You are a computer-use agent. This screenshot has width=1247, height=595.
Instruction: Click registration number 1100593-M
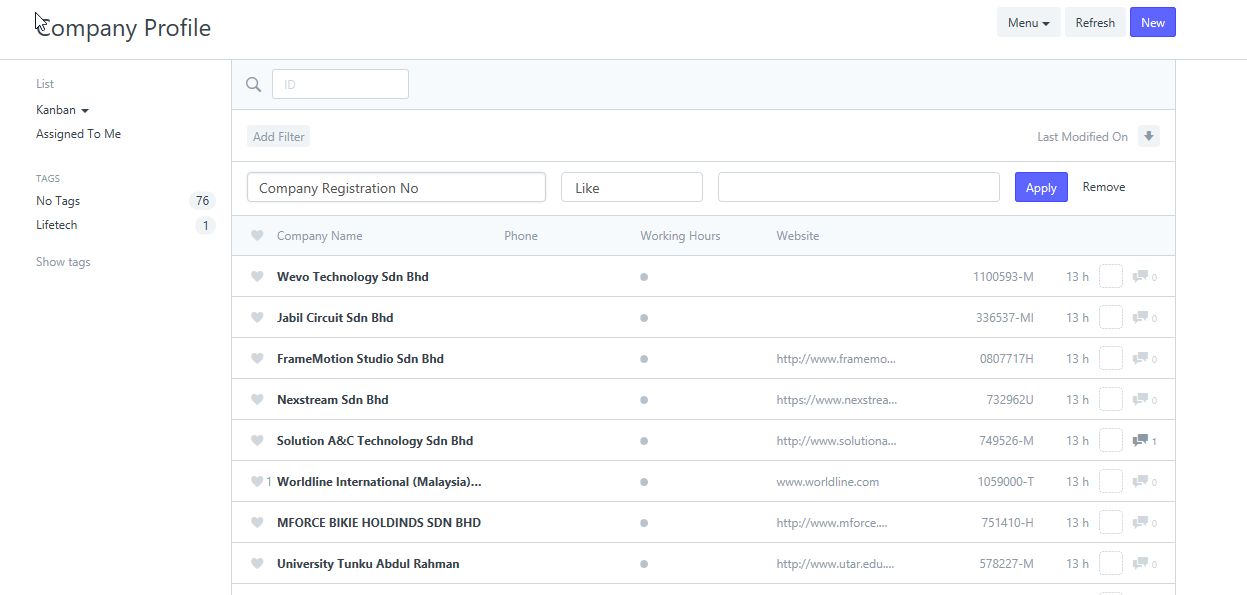click(x=1003, y=277)
